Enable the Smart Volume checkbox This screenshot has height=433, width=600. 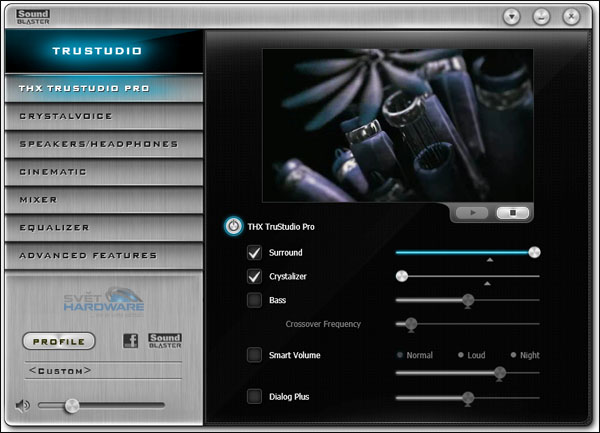coord(254,355)
